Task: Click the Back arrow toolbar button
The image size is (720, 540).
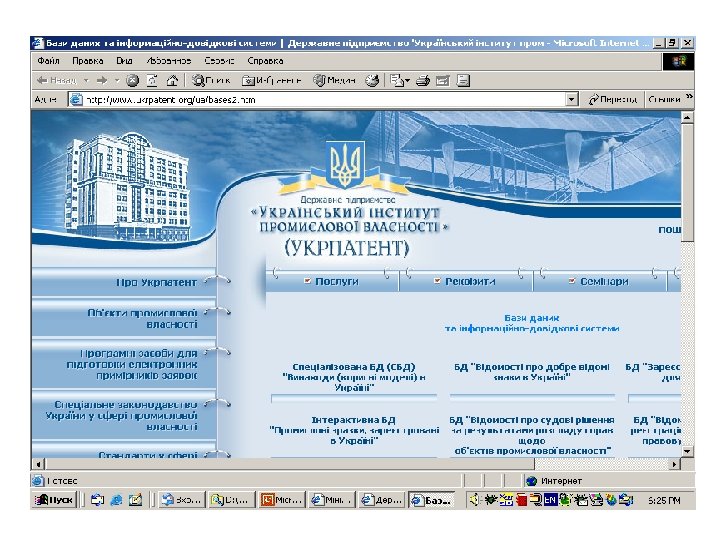Action: (56, 80)
